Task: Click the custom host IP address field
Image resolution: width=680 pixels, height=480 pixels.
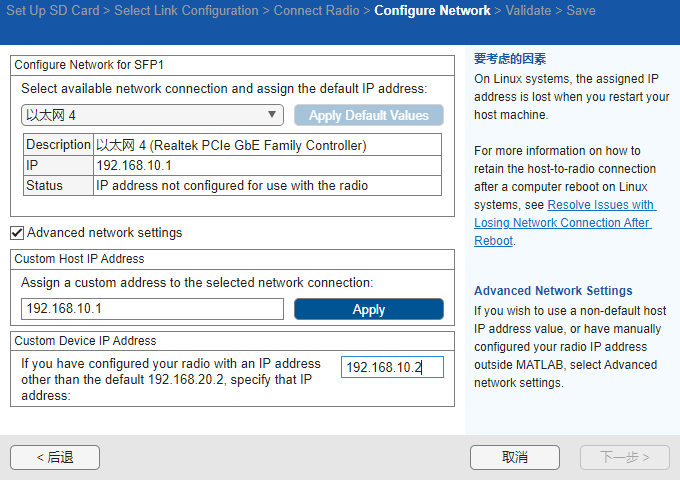Action: [x=152, y=309]
